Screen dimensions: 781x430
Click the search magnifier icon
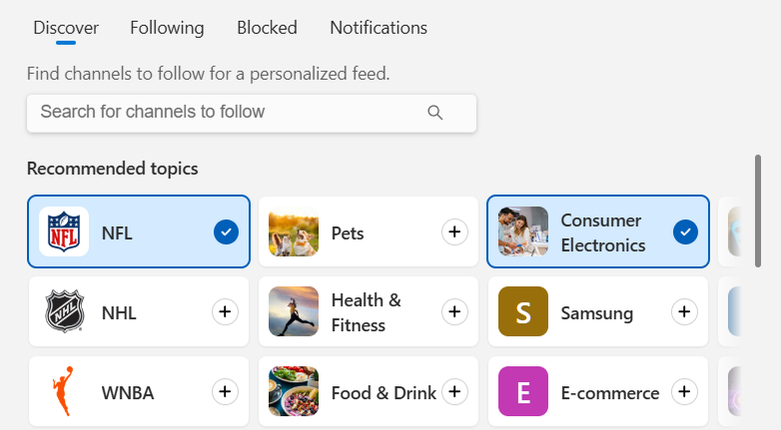pyautogui.click(x=435, y=112)
